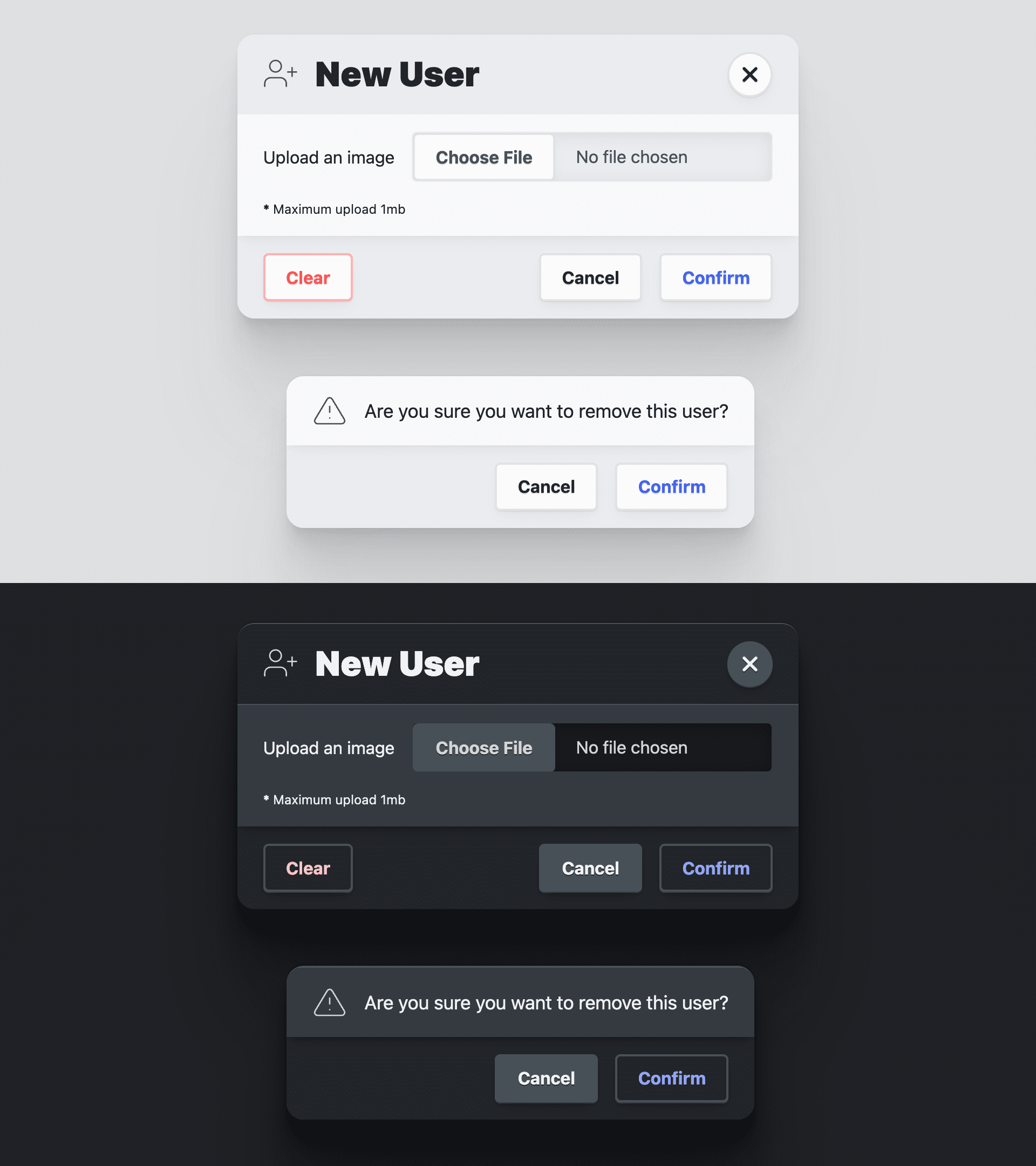Click Cancel in the light mode confirmation dialog
Viewport: 1036px width, 1166px height.
coord(546,487)
